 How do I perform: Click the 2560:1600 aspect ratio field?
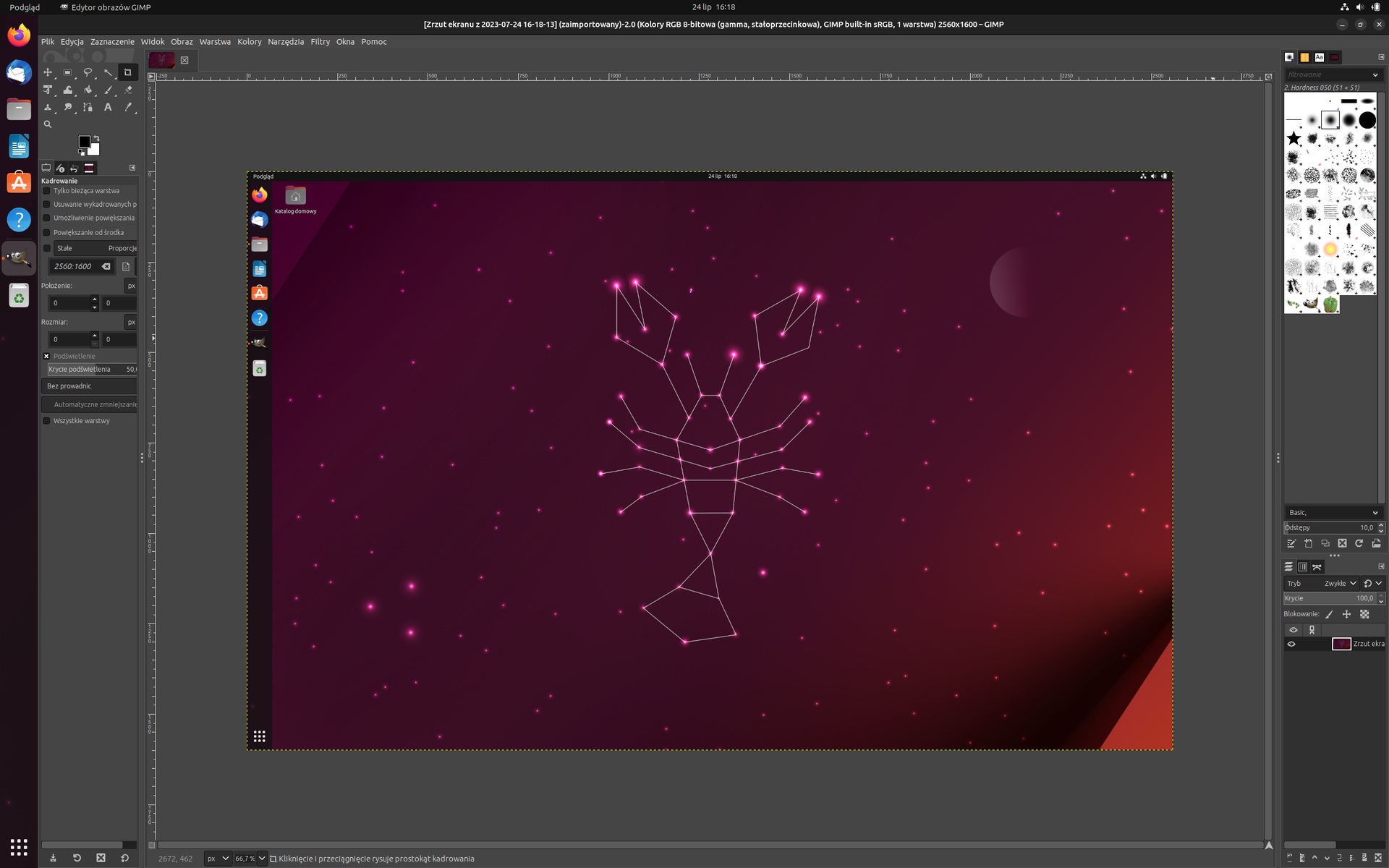pos(73,266)
